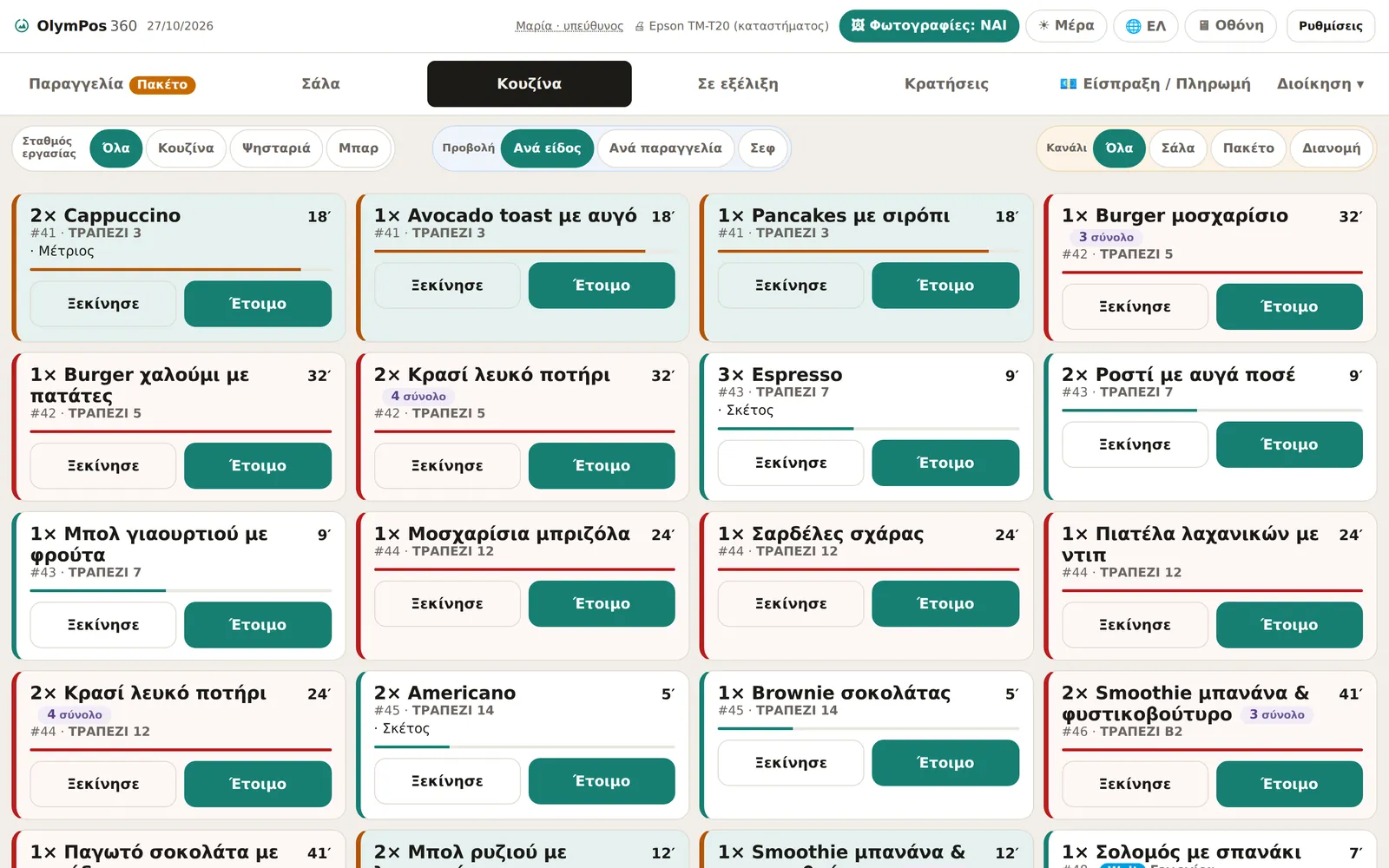This screenshot has height=868, width=1389.
Task: Click the Πακέτο badge beside Παραγγελία
Action: pyautogui.click(x=162, y=84)
